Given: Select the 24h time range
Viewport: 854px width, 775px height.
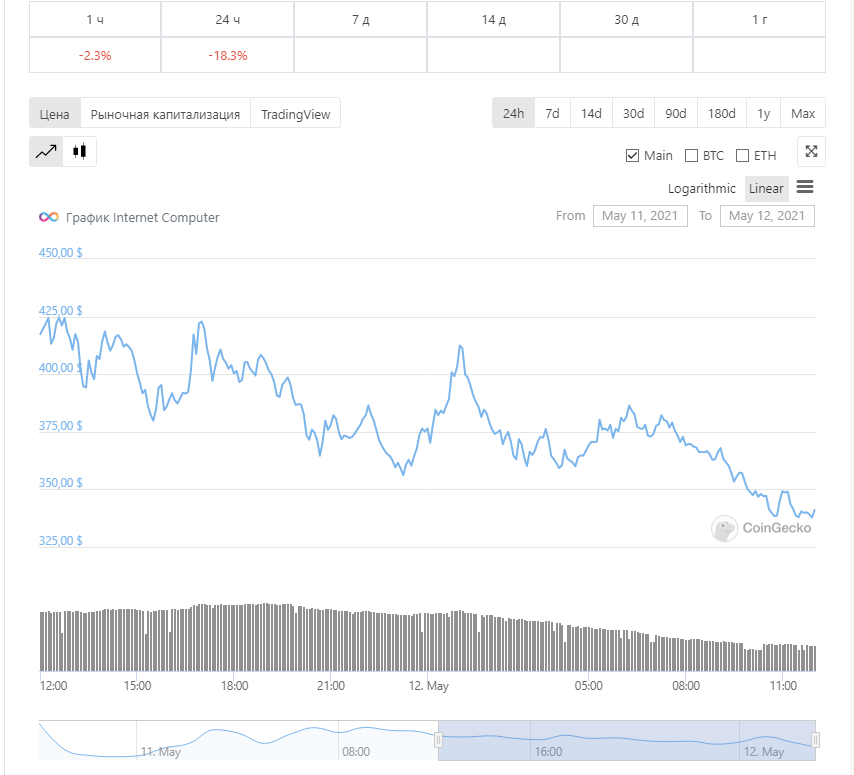Looking at the screenshot, I should click(513, 113).
